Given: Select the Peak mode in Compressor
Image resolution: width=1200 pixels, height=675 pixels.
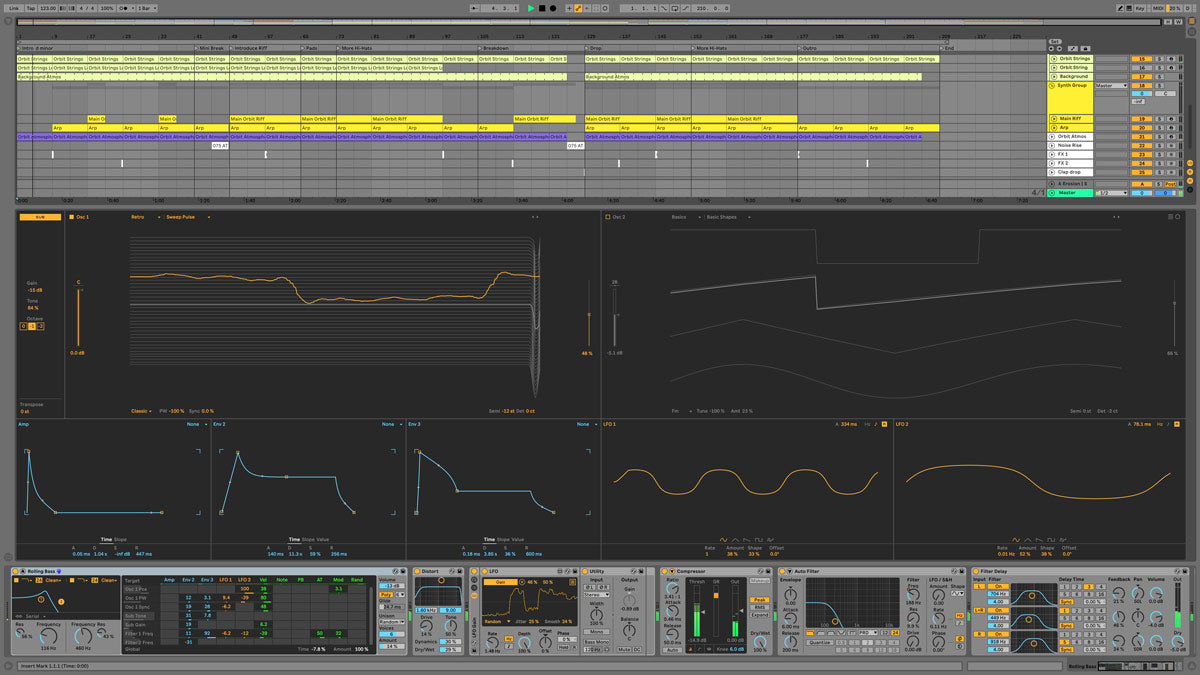Looking at the screenshot, I should (759, 600).
